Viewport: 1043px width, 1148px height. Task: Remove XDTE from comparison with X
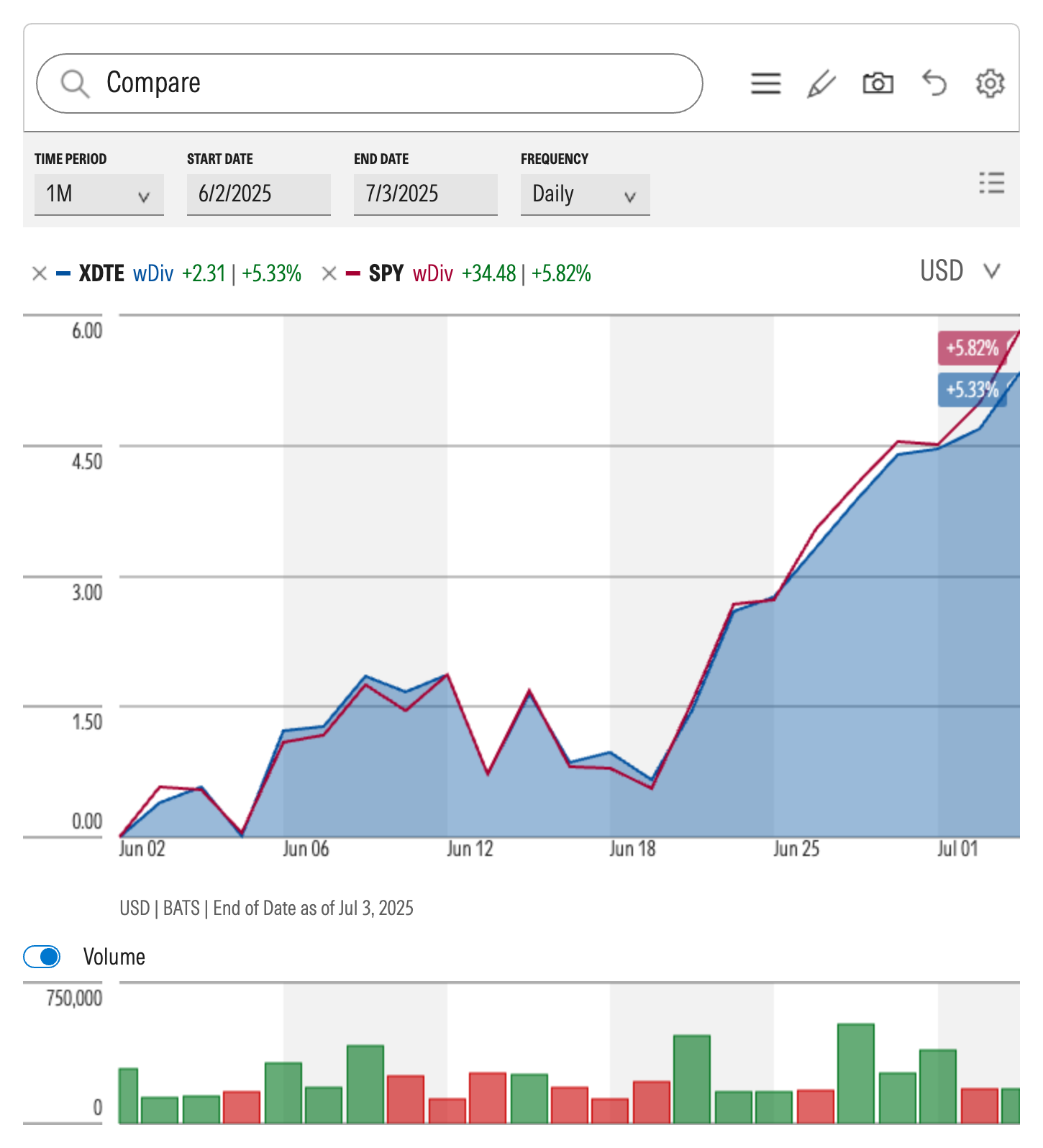point(40,273)
